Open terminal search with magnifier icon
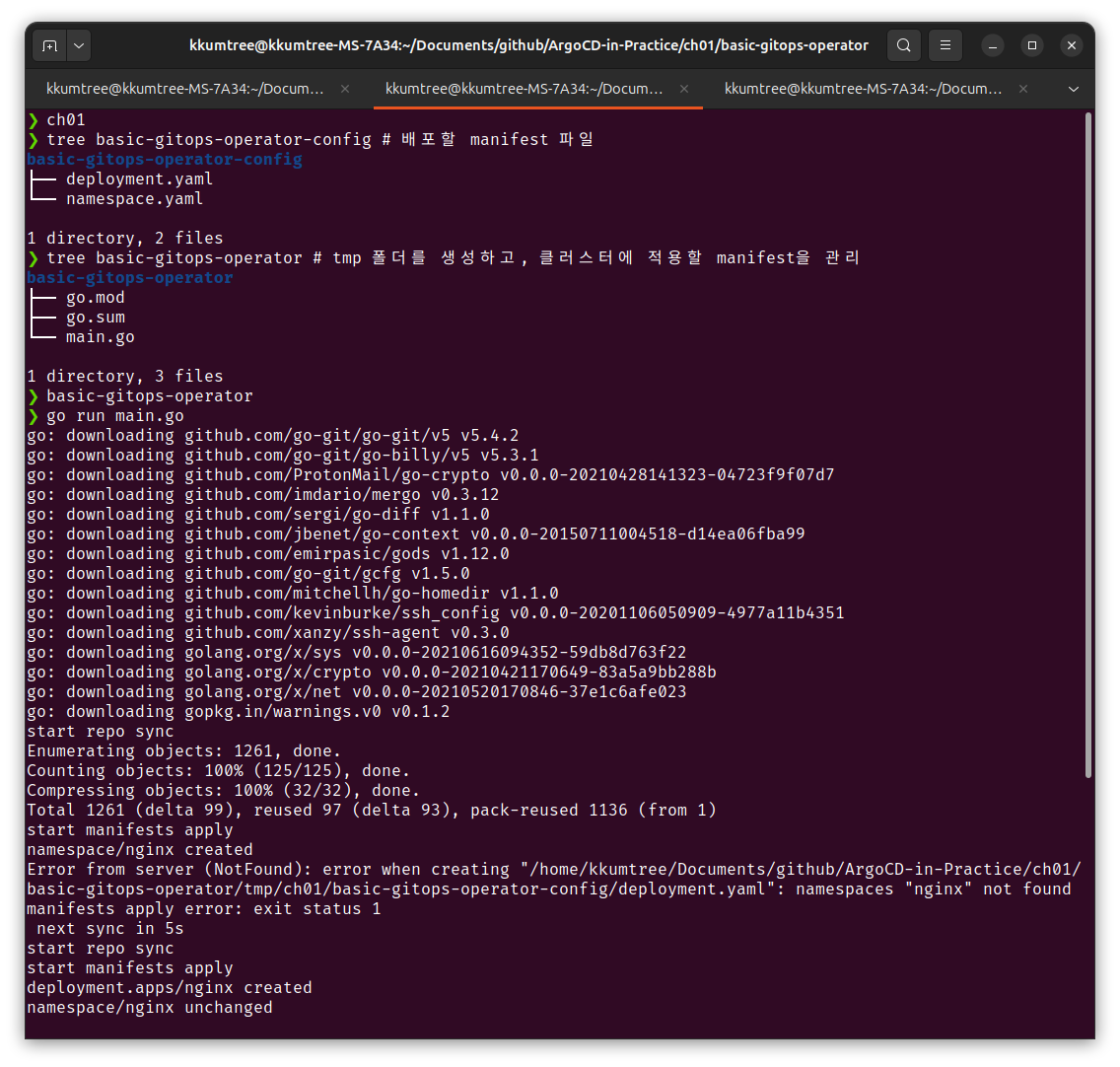1120x1067 pixels. point(903,45)
